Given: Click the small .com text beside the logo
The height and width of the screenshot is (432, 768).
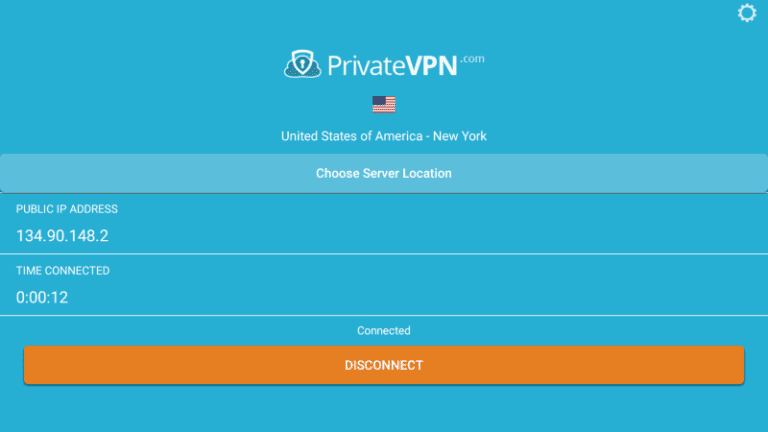Looking at the screenshot, I should pyautogui.click(x=473, y=59).
